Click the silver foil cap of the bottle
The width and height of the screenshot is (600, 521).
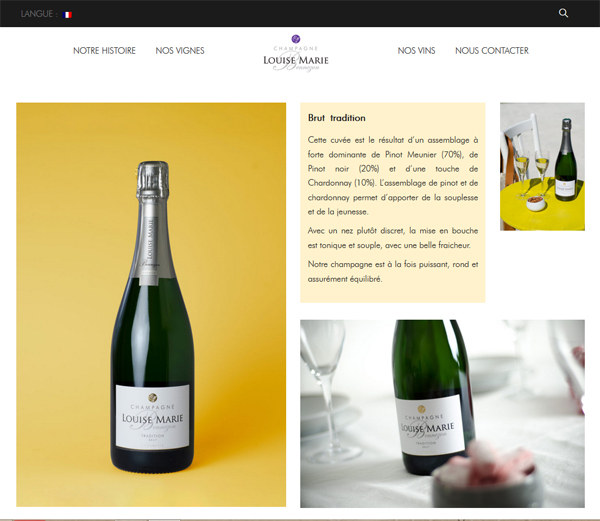pos(153,180)
